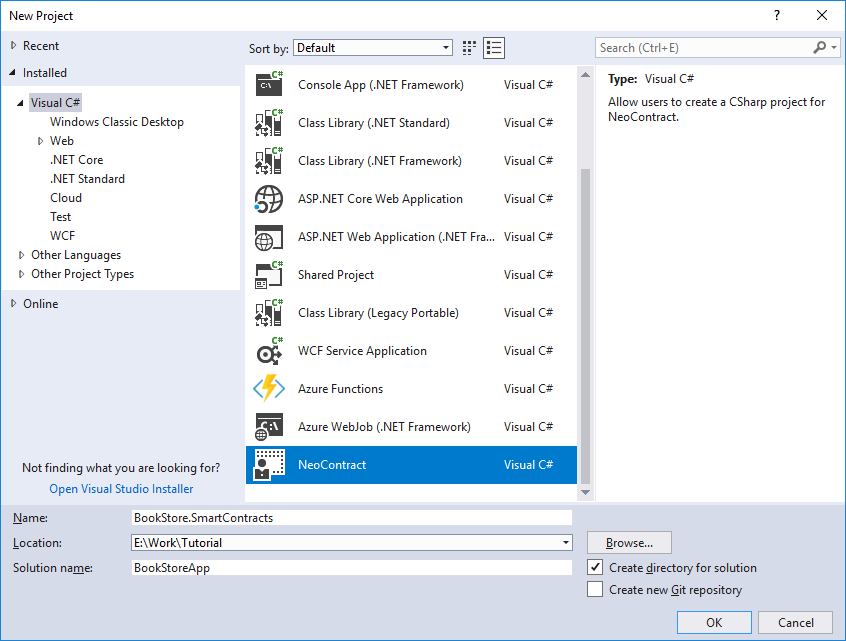
Task: Open the Location path dropdown arrow
Action: [565, 543]
